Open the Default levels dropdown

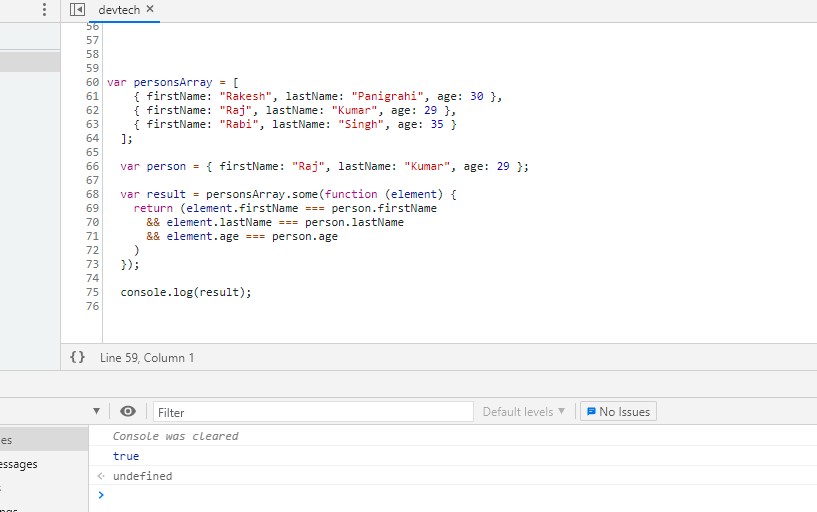coord(524,411)
